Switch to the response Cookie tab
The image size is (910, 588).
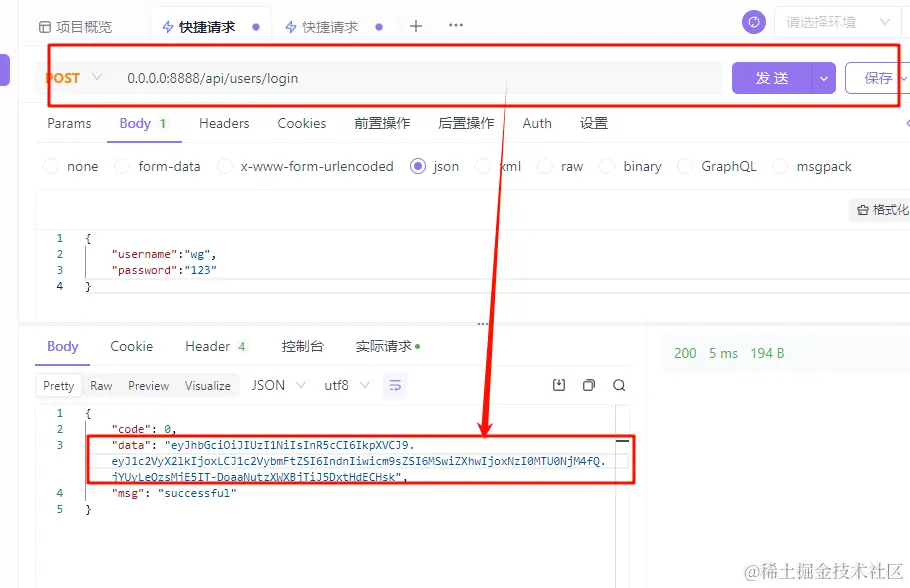pos(132,347)
